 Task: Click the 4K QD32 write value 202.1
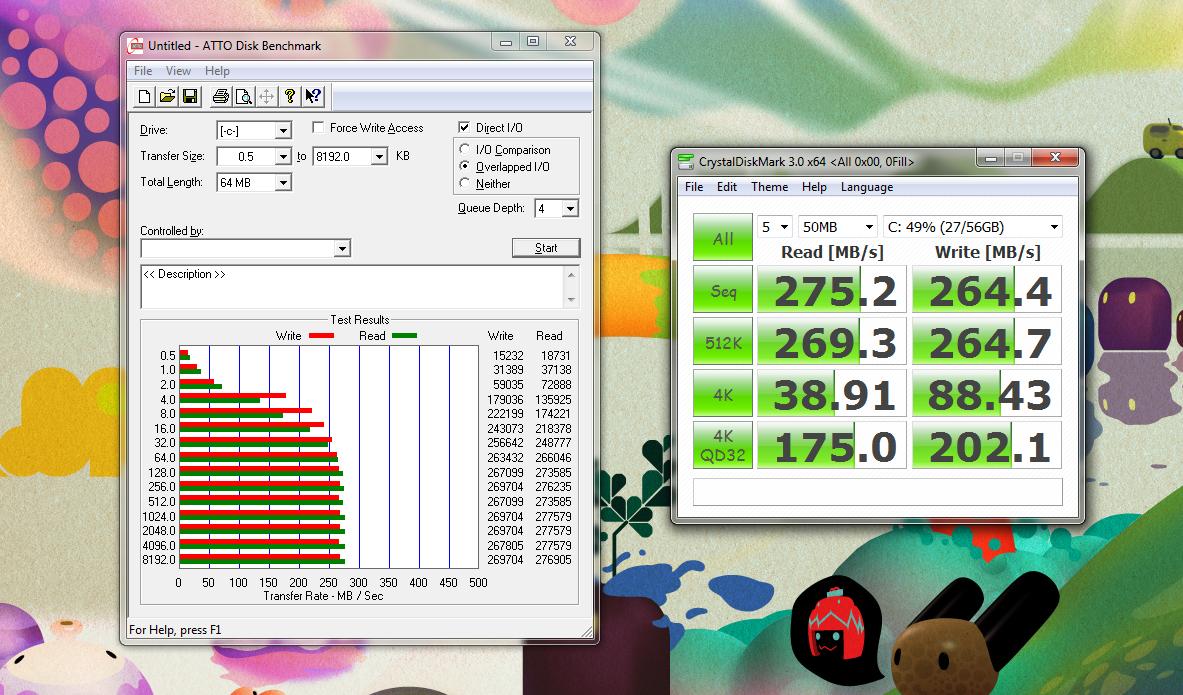(987, 445)
